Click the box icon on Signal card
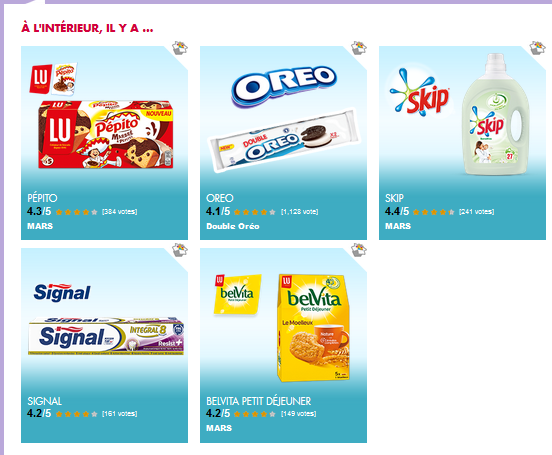 [180, 250]
